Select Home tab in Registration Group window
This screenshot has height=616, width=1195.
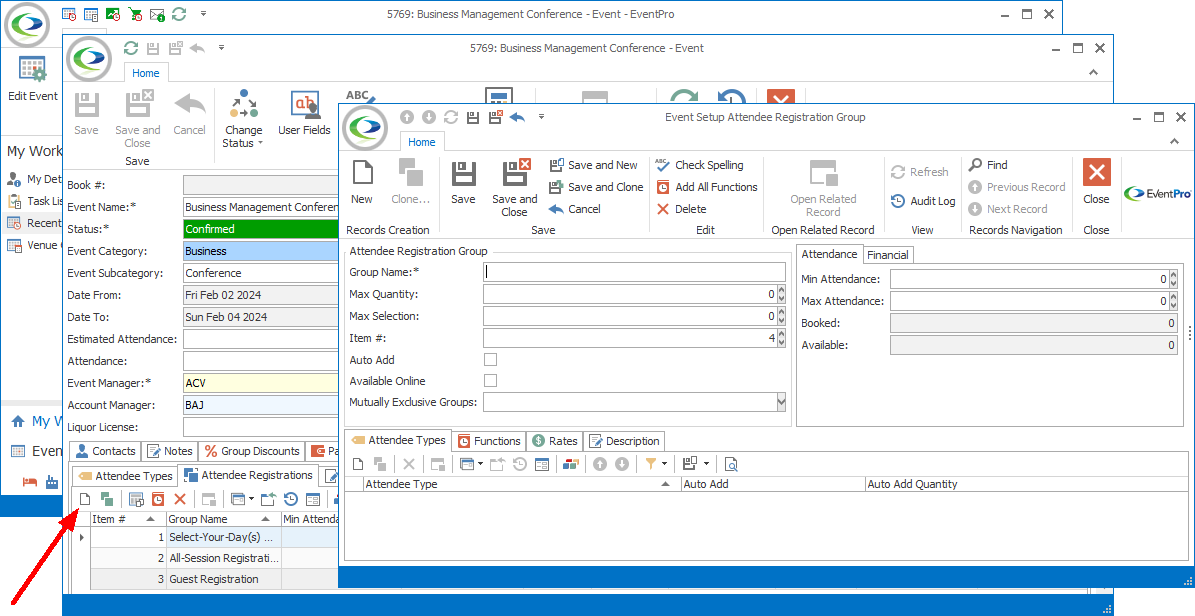point(421,142)
